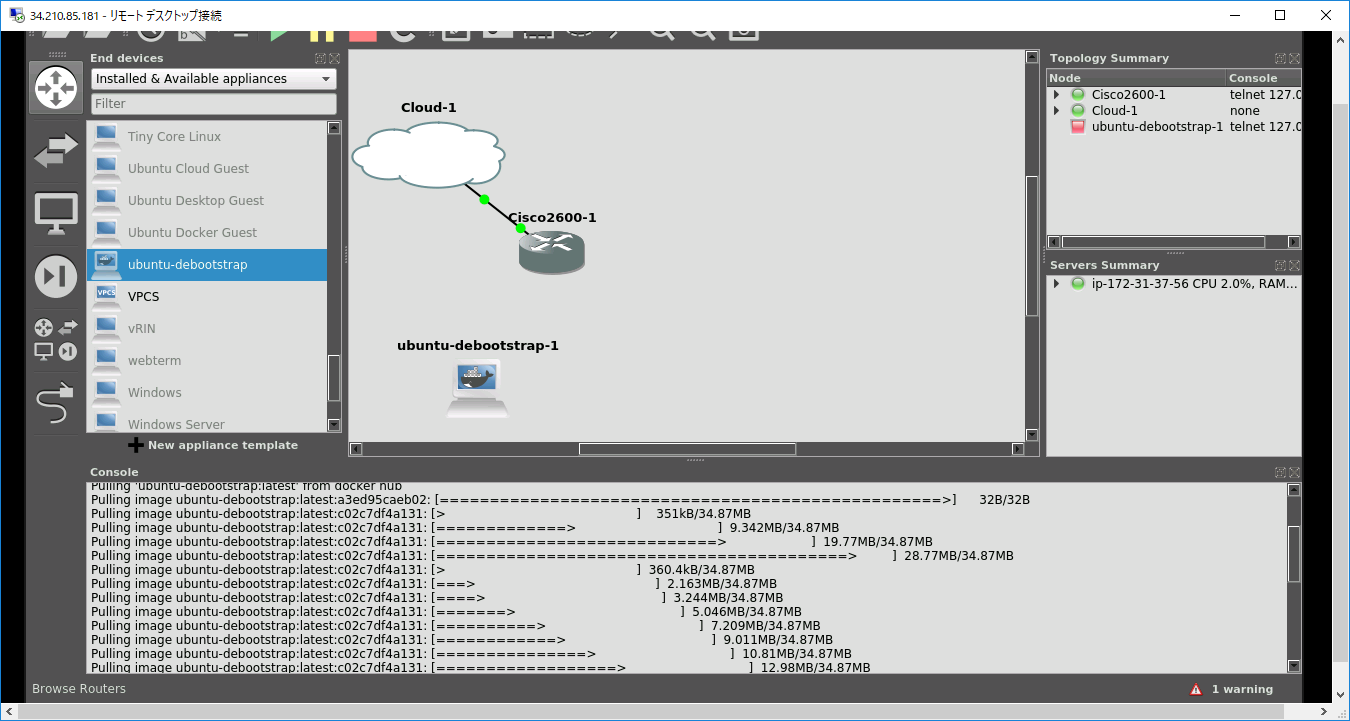
Task: Maximize the Remote Desktop window
Action: [1280, 15]
